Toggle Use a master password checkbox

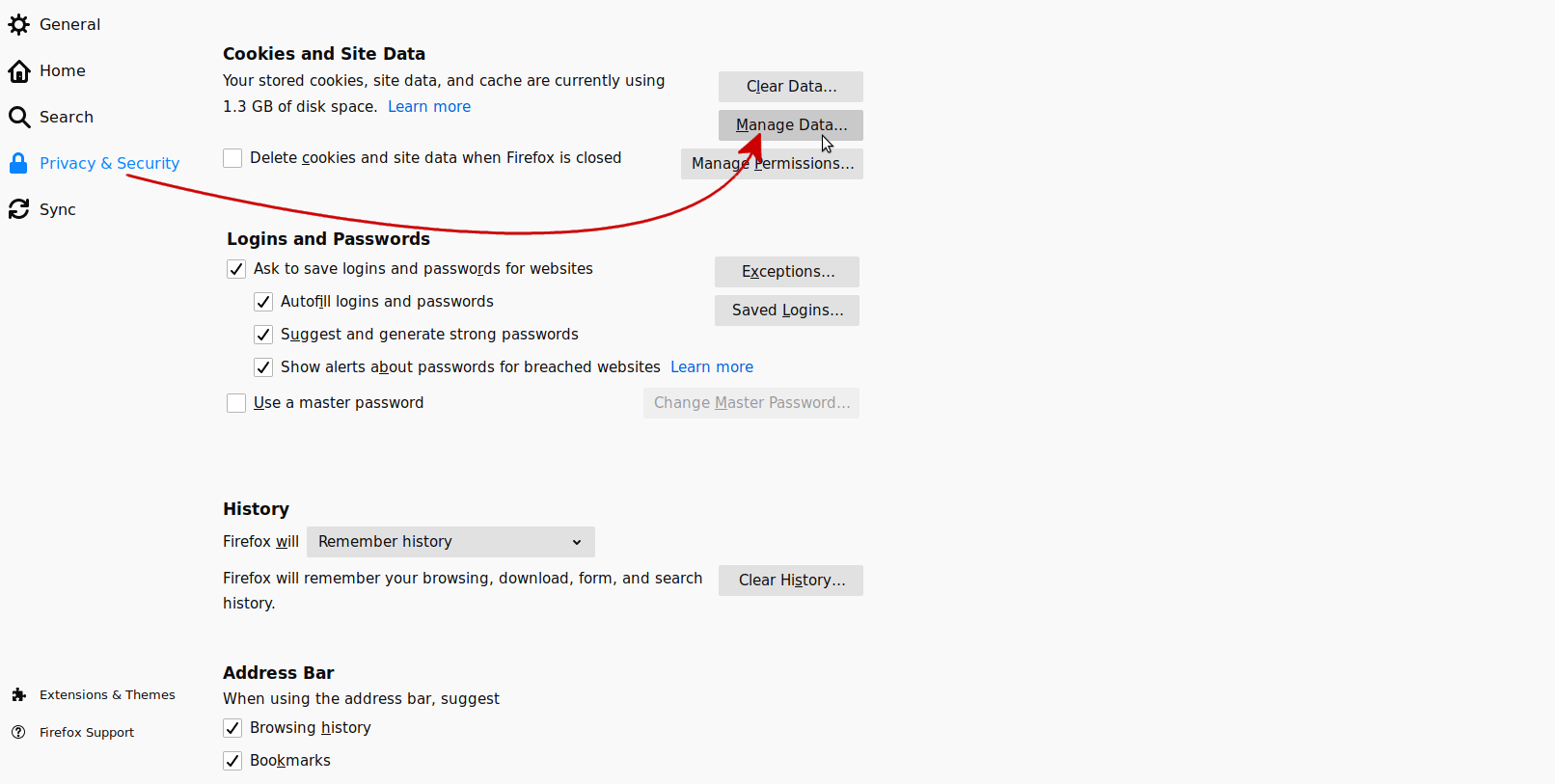pyautogui.click(x=236, y=403)
